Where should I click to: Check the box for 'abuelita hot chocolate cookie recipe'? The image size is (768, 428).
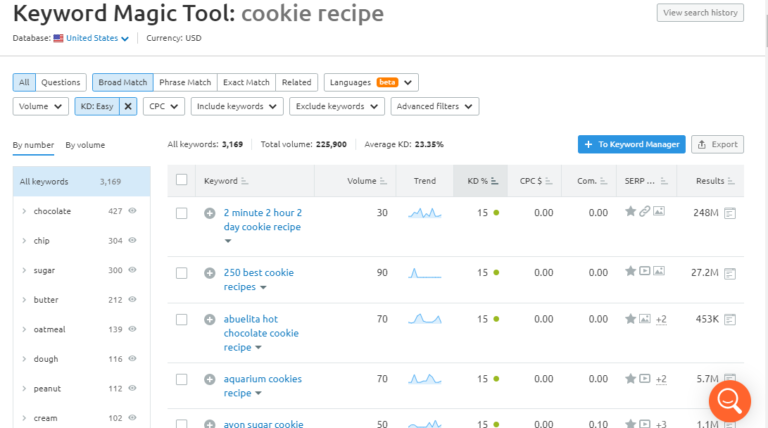click(x=182, y=319)
